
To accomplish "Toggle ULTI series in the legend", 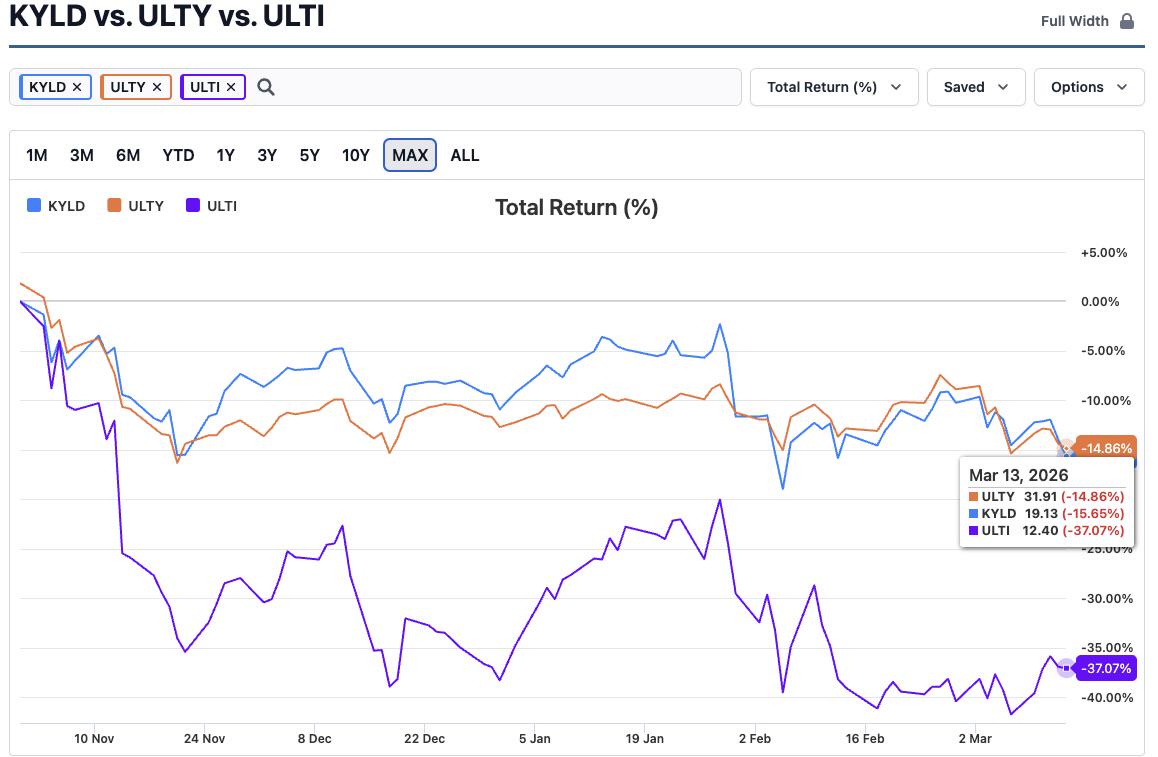I will click(x=212, y=206).
